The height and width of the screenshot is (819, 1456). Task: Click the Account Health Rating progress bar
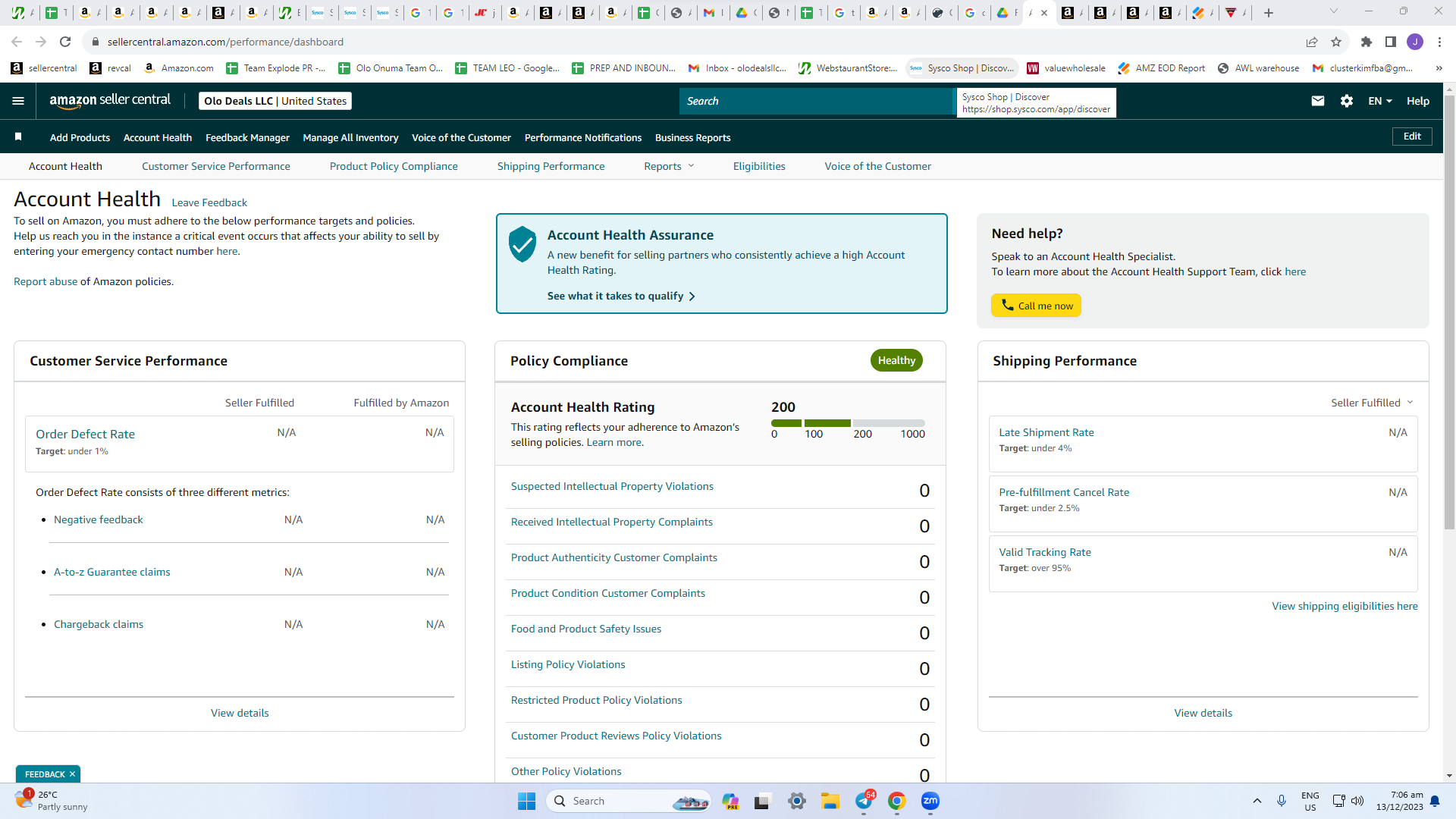coord(848,423)
